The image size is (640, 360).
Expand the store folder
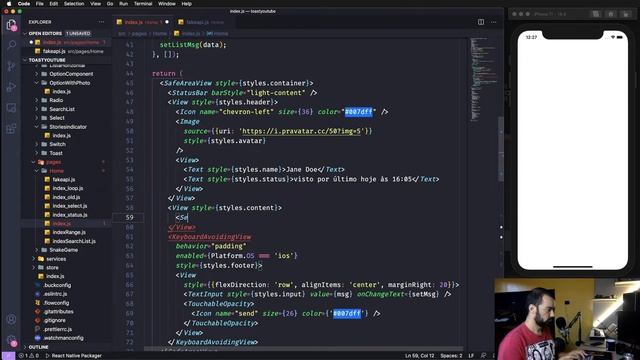click(x=52, y=268)
